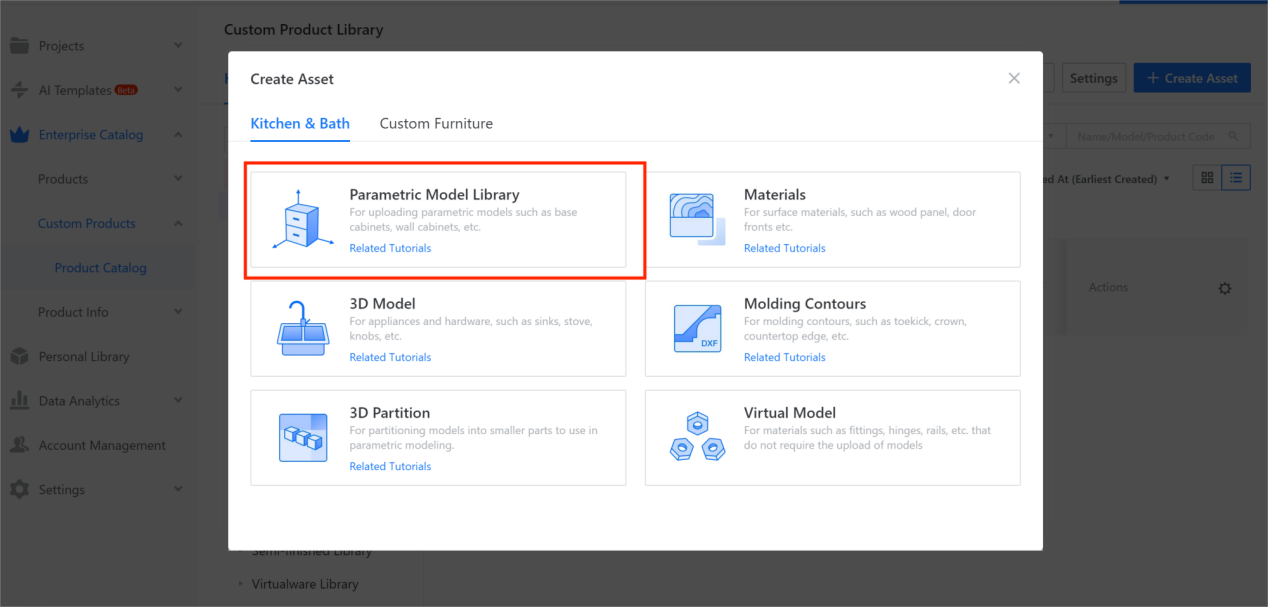
Task: Choose the 3D Model sink icon
Action: point(301,328)
